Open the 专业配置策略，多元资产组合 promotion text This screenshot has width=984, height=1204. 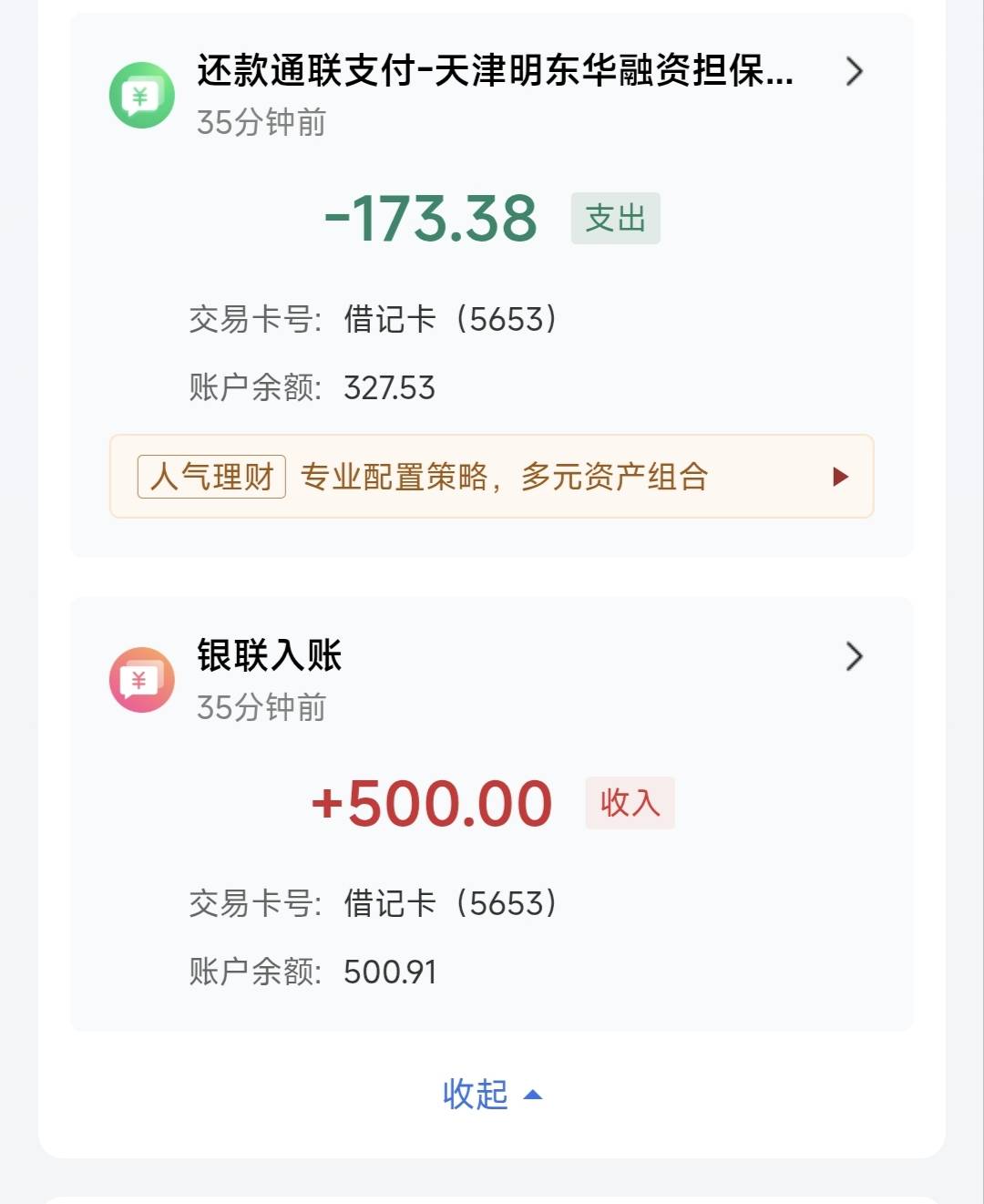(504, 477)
